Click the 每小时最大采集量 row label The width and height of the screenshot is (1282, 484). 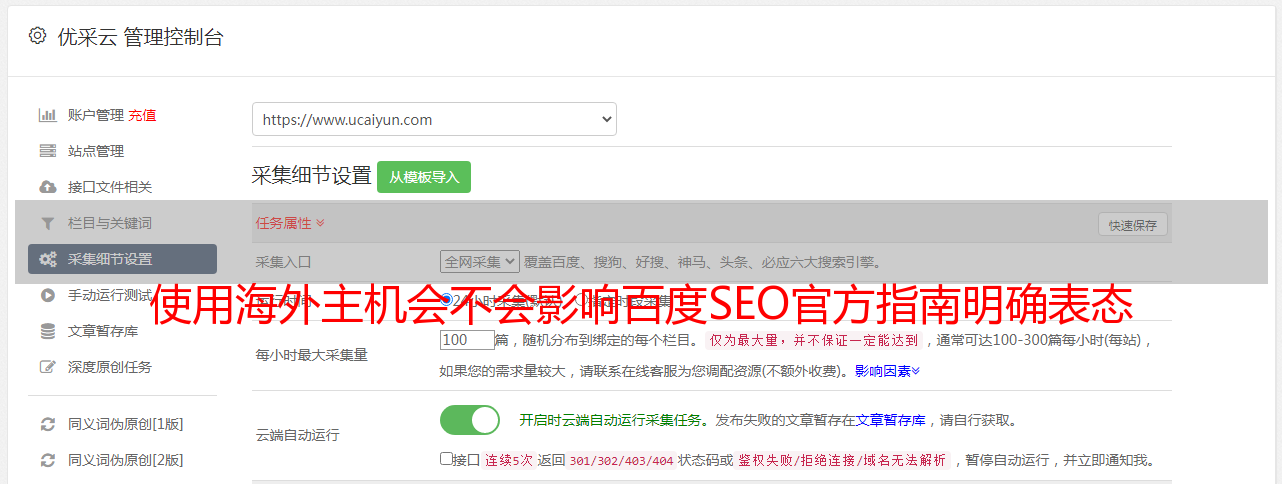pyautogui.click(x=312, y=354)
